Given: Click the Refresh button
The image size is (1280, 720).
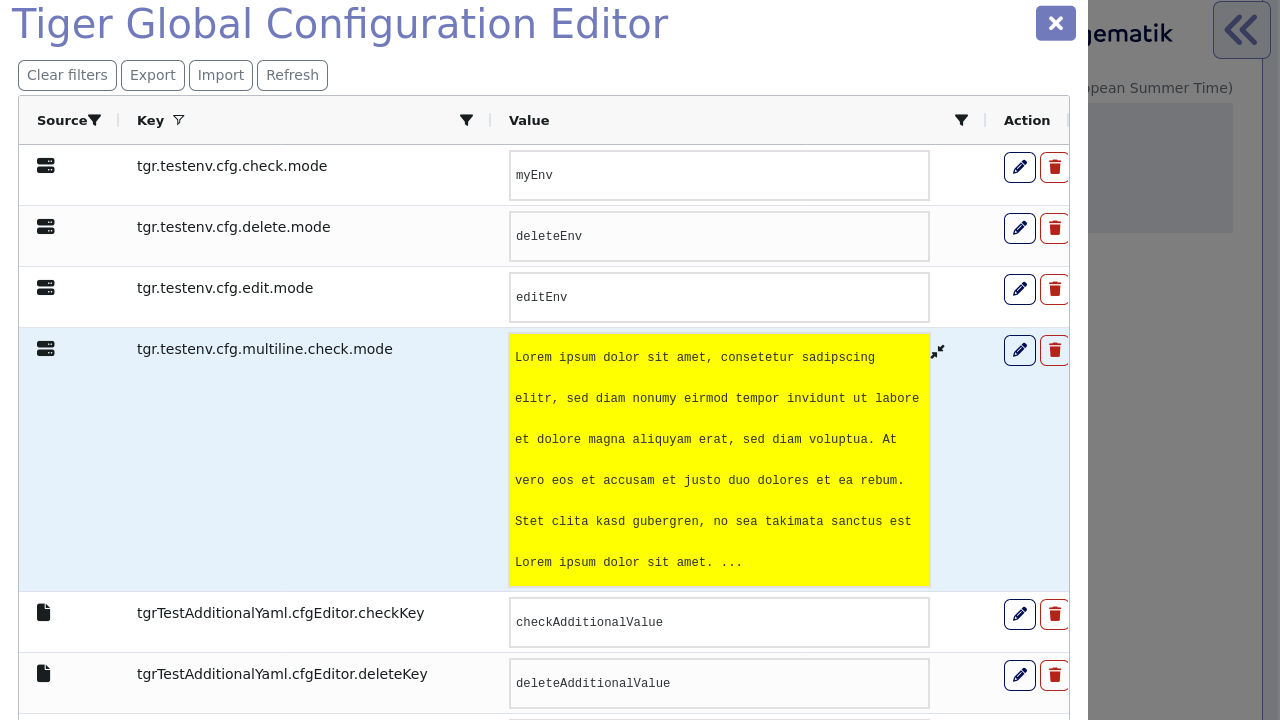Looking at the screenshot, I should click(x=292, y=75).
